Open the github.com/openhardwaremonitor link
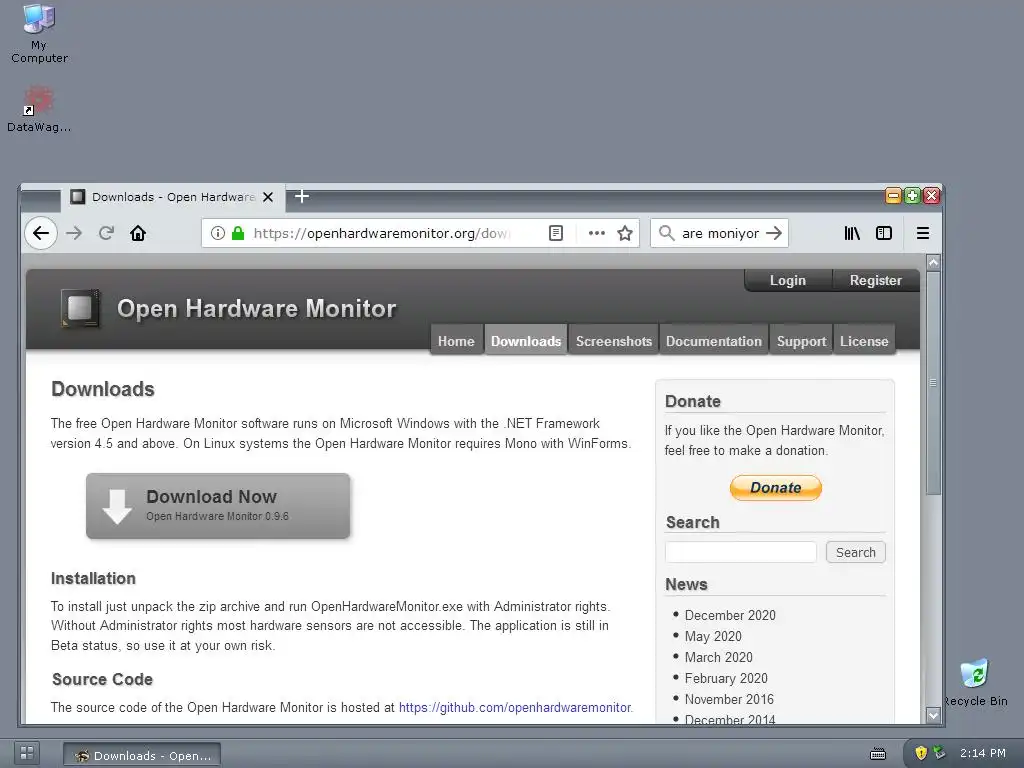Image resolution: width=1024 pixels, height=768 pixels. (x=515, y=707)
